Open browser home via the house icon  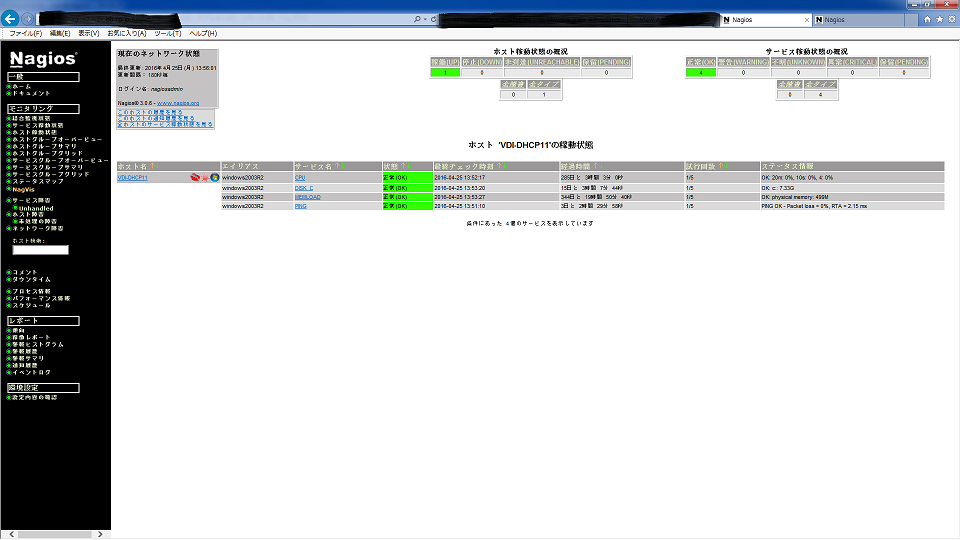tap(927, 19)
